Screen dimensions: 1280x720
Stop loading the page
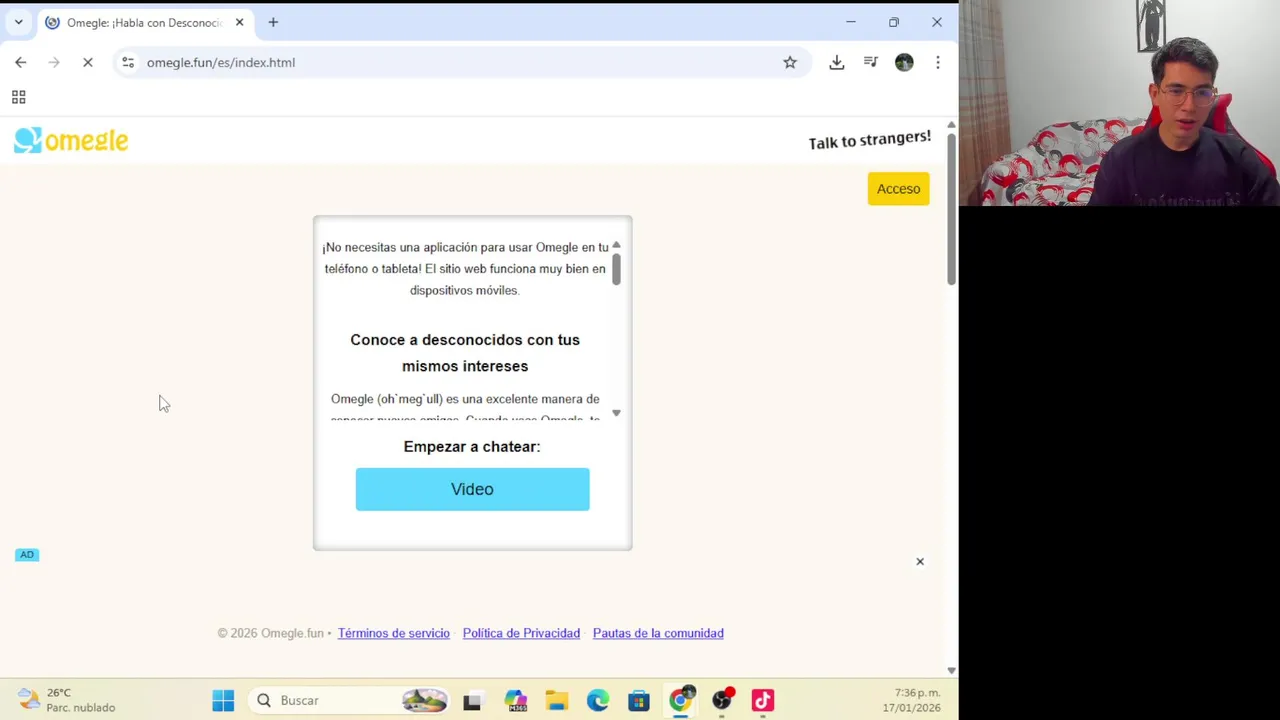88,62
